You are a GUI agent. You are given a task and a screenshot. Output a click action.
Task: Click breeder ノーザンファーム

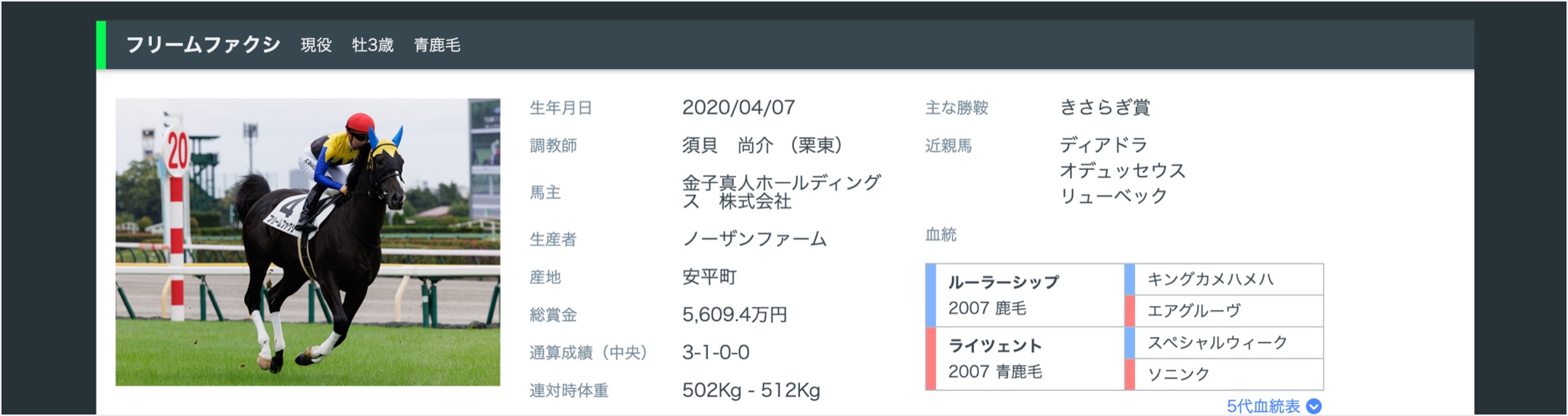pos(754,239)
